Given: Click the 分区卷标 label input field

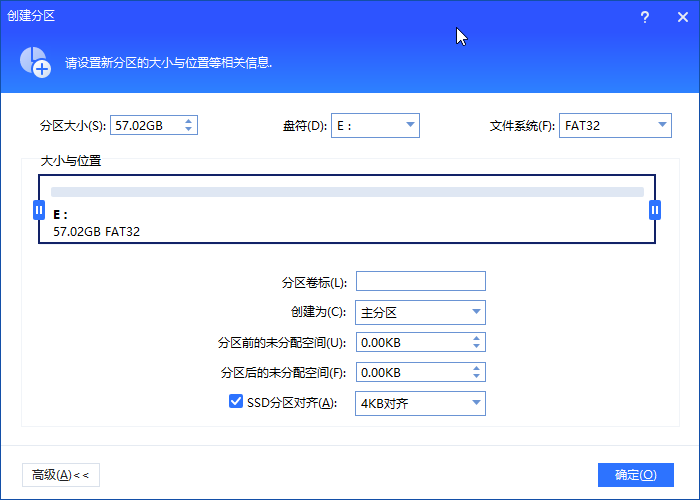Looking at the screenshot, I should (420, 281).
